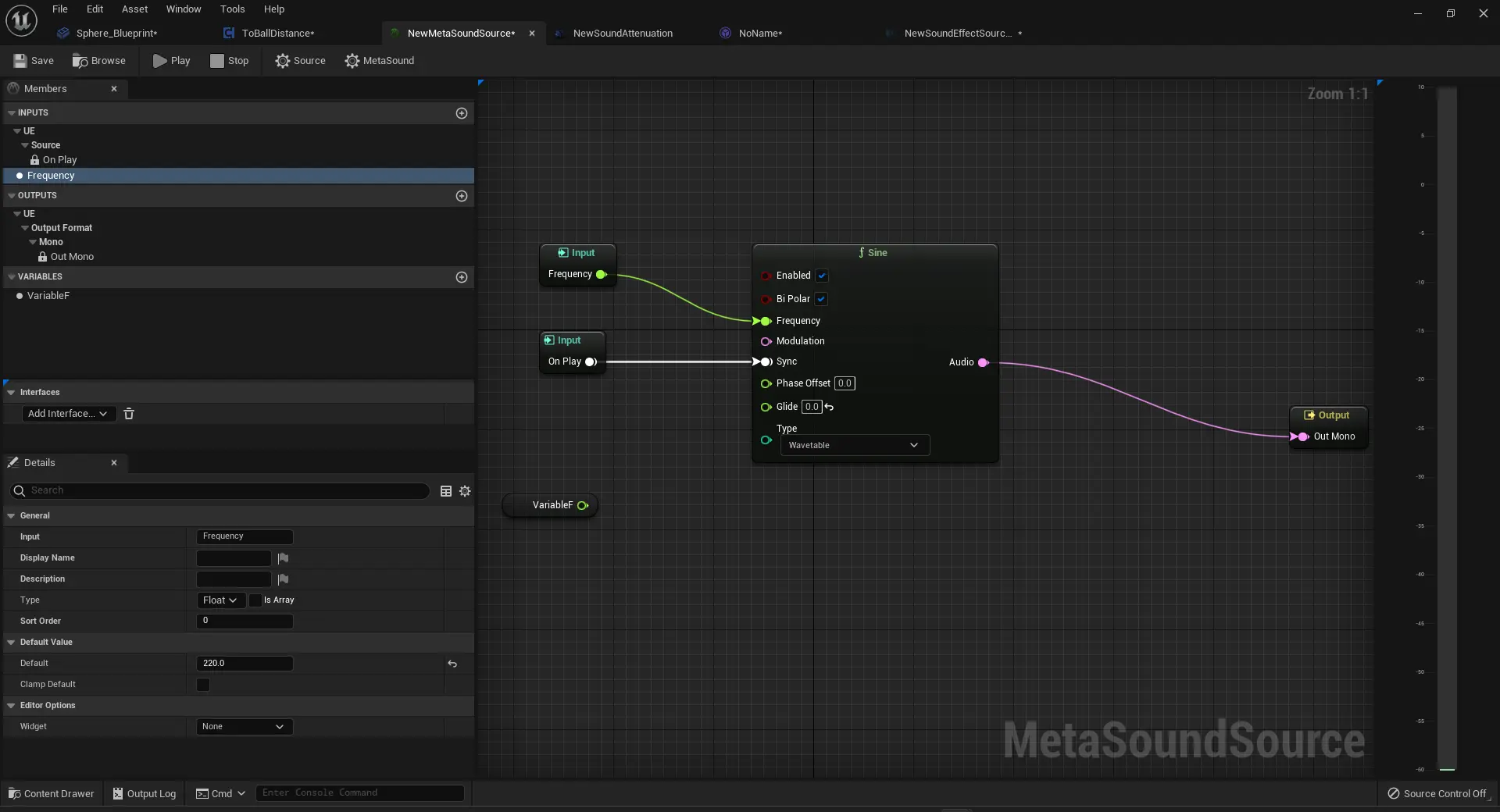Open the Asset menu
The height and width of the screenshot is (812, 1500).
pos(134,9)
